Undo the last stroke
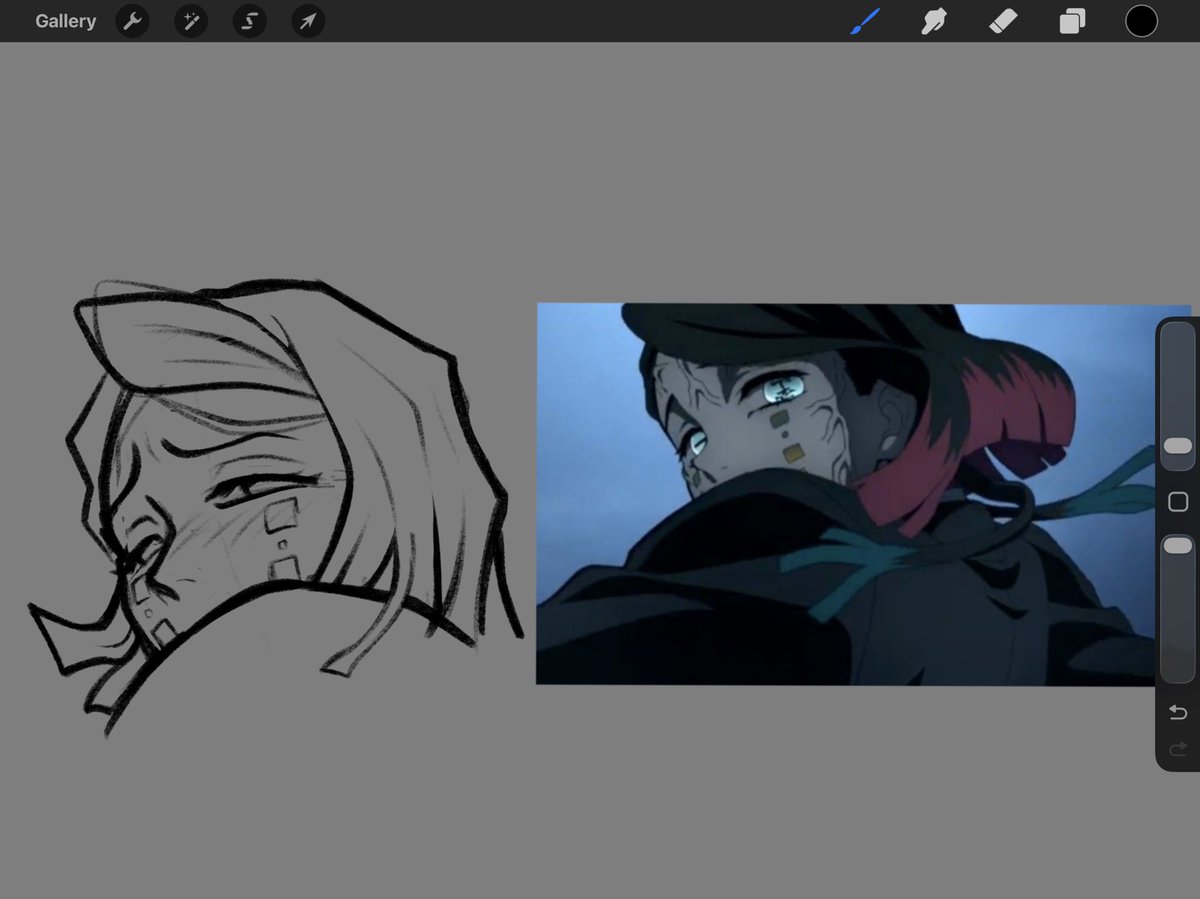Image resolution: width=1200 pixels, height=899 pixels. tap(1178, 712)
